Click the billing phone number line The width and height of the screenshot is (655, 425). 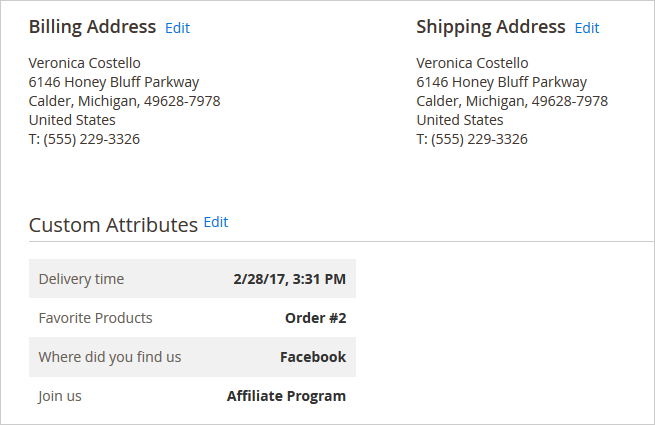pyautogui.click(x=84, y=139)
